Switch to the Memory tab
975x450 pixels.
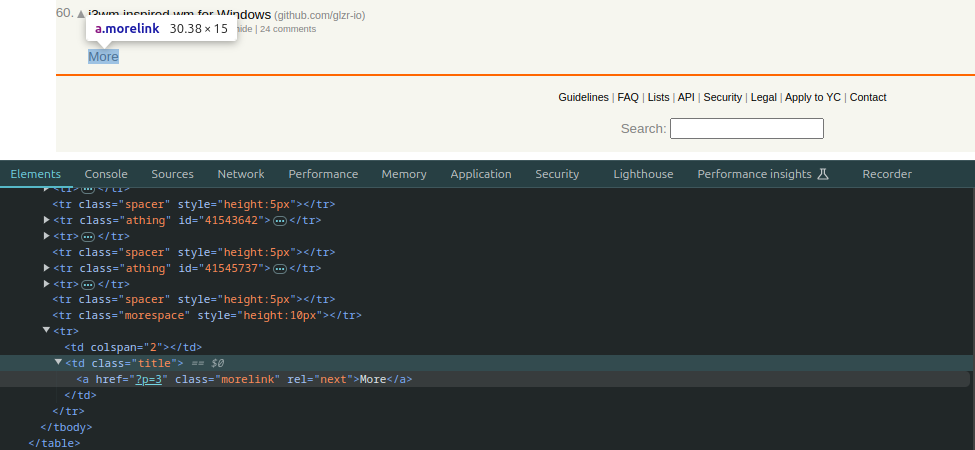[x=404, y=174]
